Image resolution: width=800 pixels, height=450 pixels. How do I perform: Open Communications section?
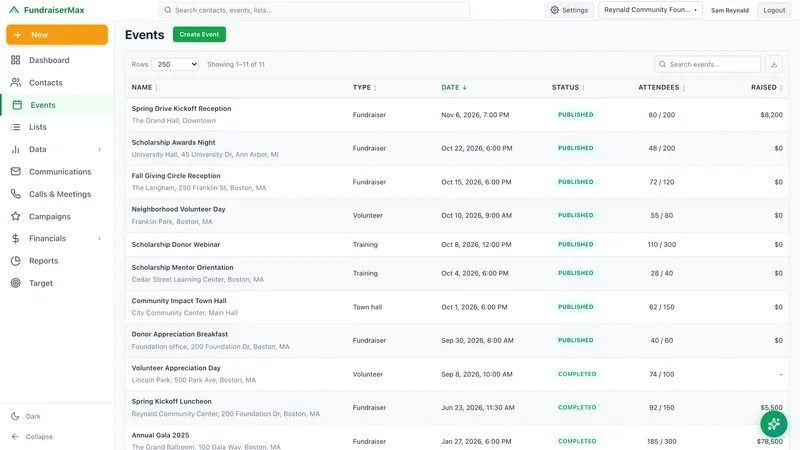click(57, 171)
